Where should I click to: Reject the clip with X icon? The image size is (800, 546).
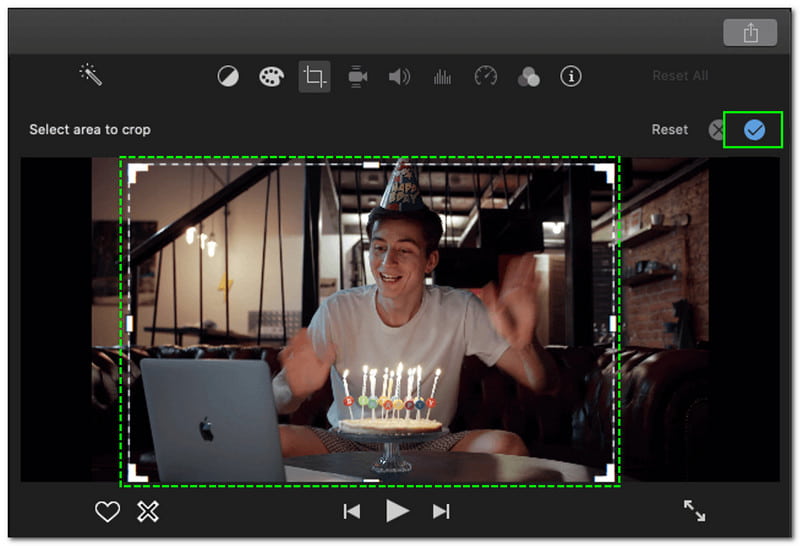(148, 511)
